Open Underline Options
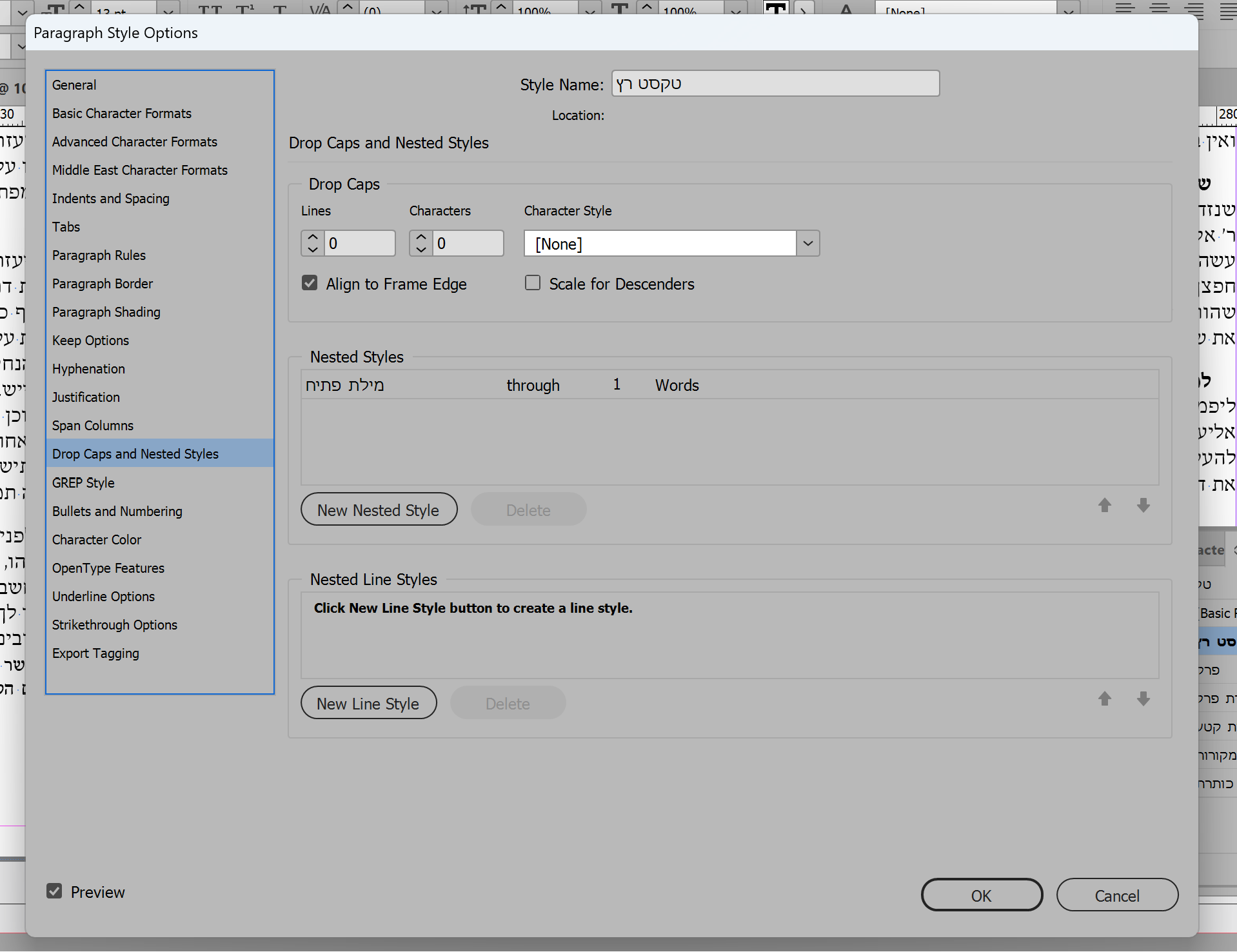This screenshot has width=1237, height=952. [160, 597]
